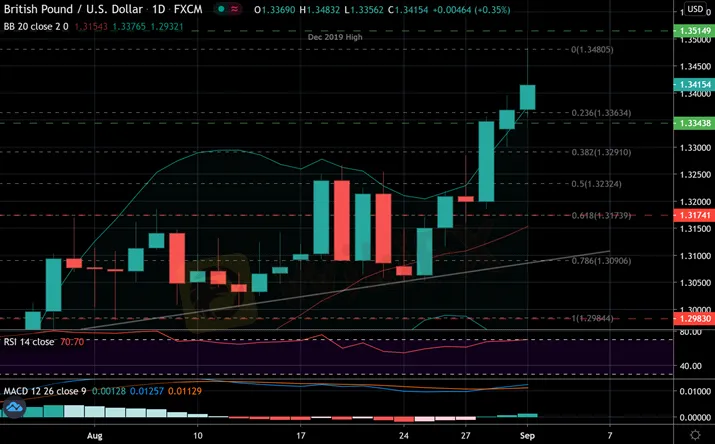Click the Aug label on the time axis

pyautogui.click(x=95, y=435)
